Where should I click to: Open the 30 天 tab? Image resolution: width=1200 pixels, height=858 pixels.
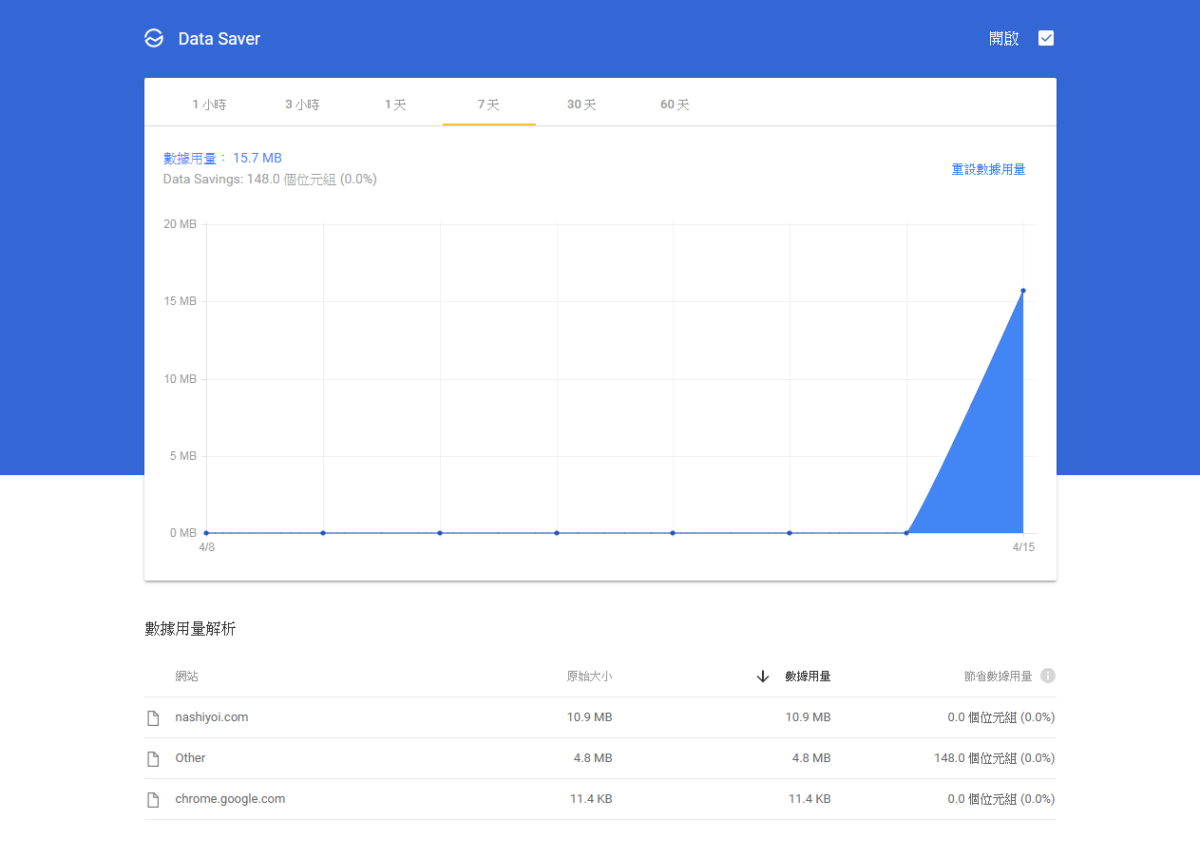582,104
